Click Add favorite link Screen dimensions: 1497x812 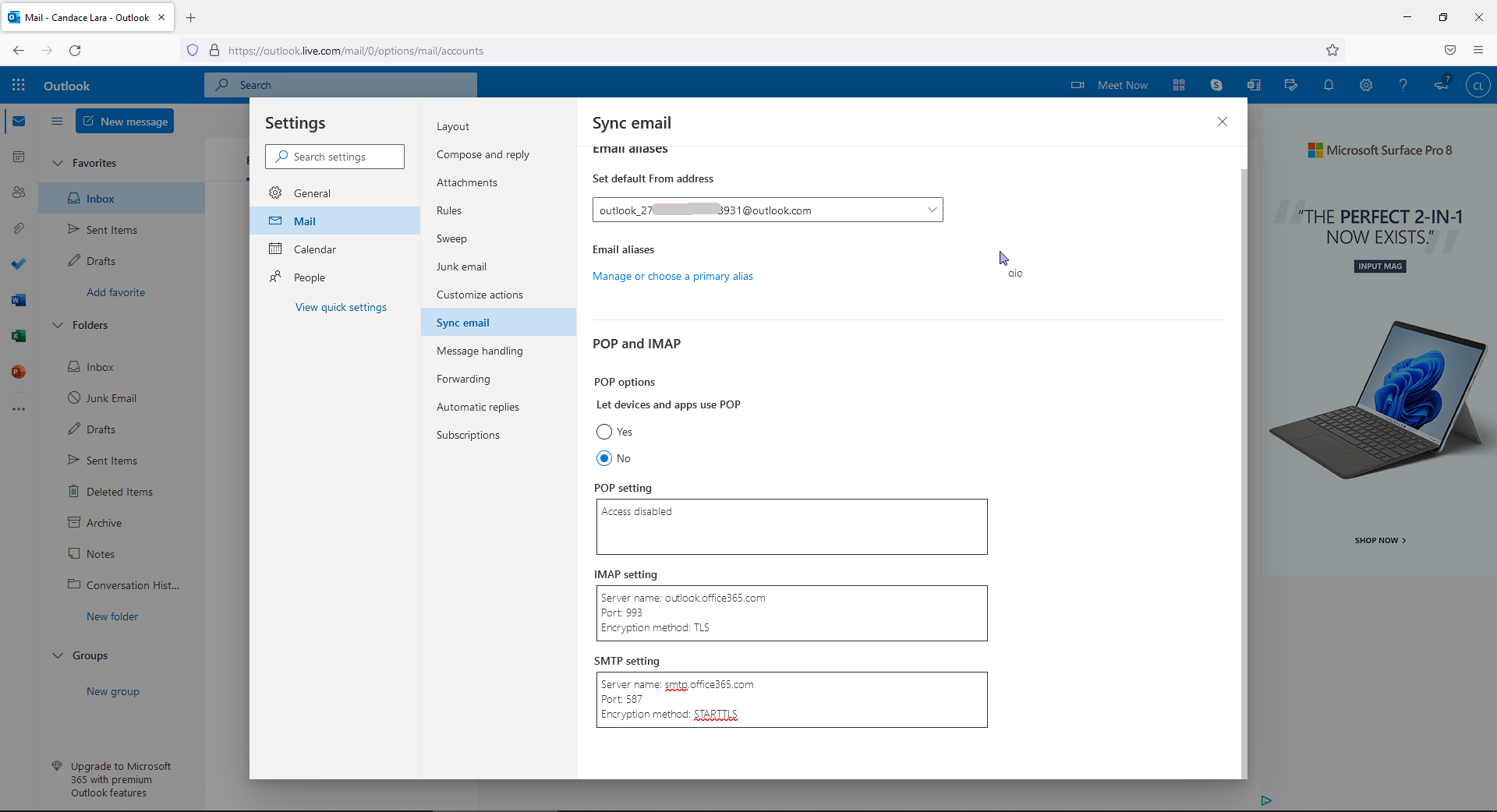click(115, 292)
